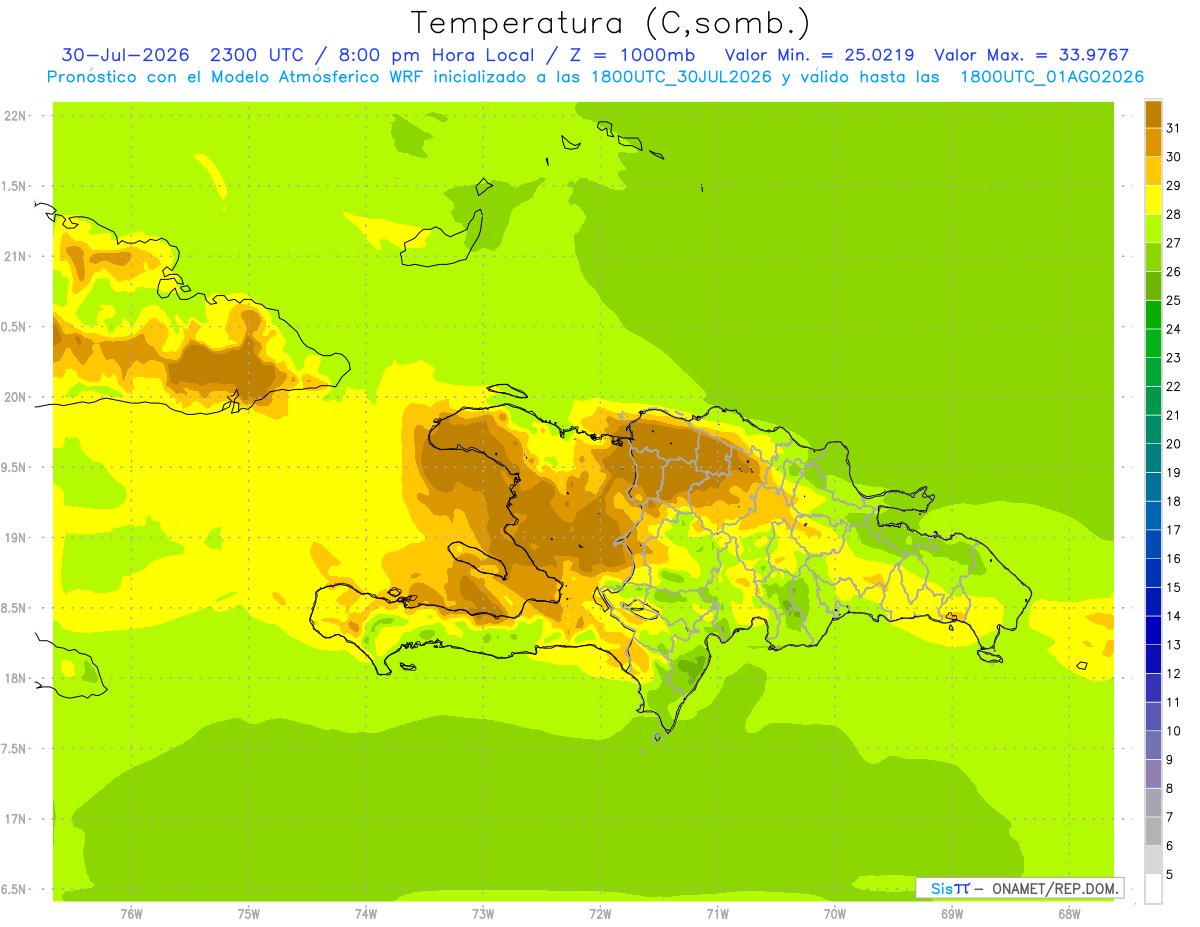Click the 72W longitude label
The height and width of the screenshot is (927, 1200).
600,913
